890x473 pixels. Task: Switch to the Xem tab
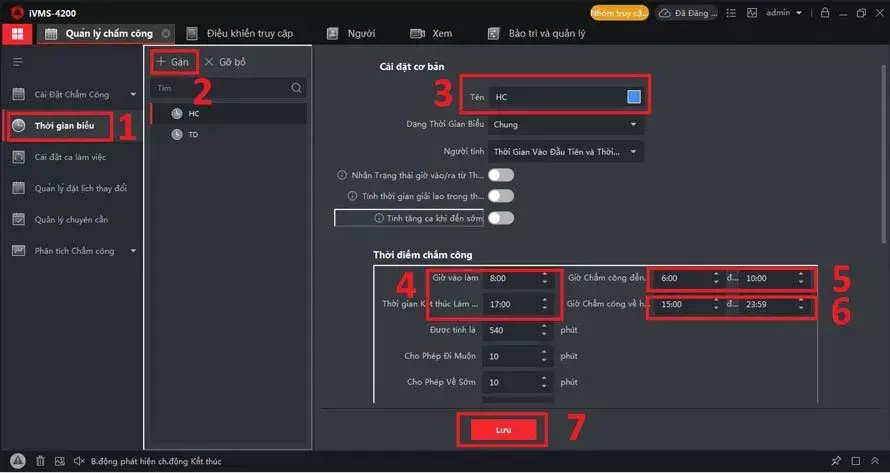coord(431,34)
